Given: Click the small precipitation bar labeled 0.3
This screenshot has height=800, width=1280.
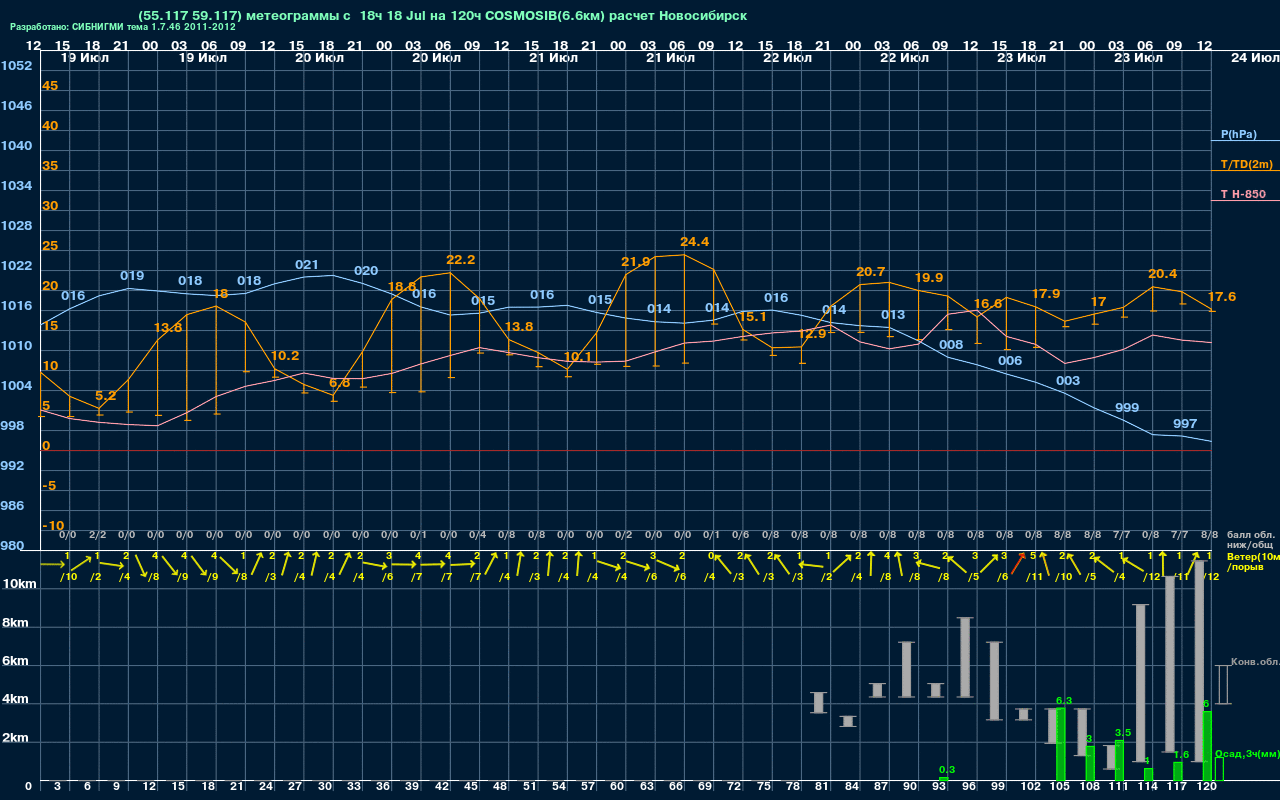Looking at the screenshot, I should pos(943,779).
